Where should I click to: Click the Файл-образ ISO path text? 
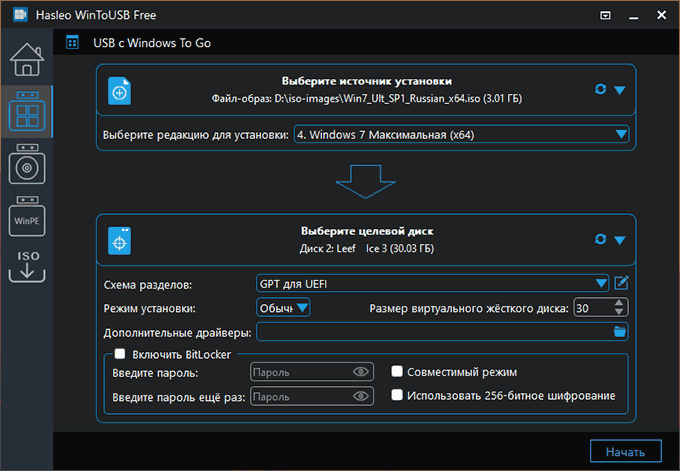click(x=367, y=98)
